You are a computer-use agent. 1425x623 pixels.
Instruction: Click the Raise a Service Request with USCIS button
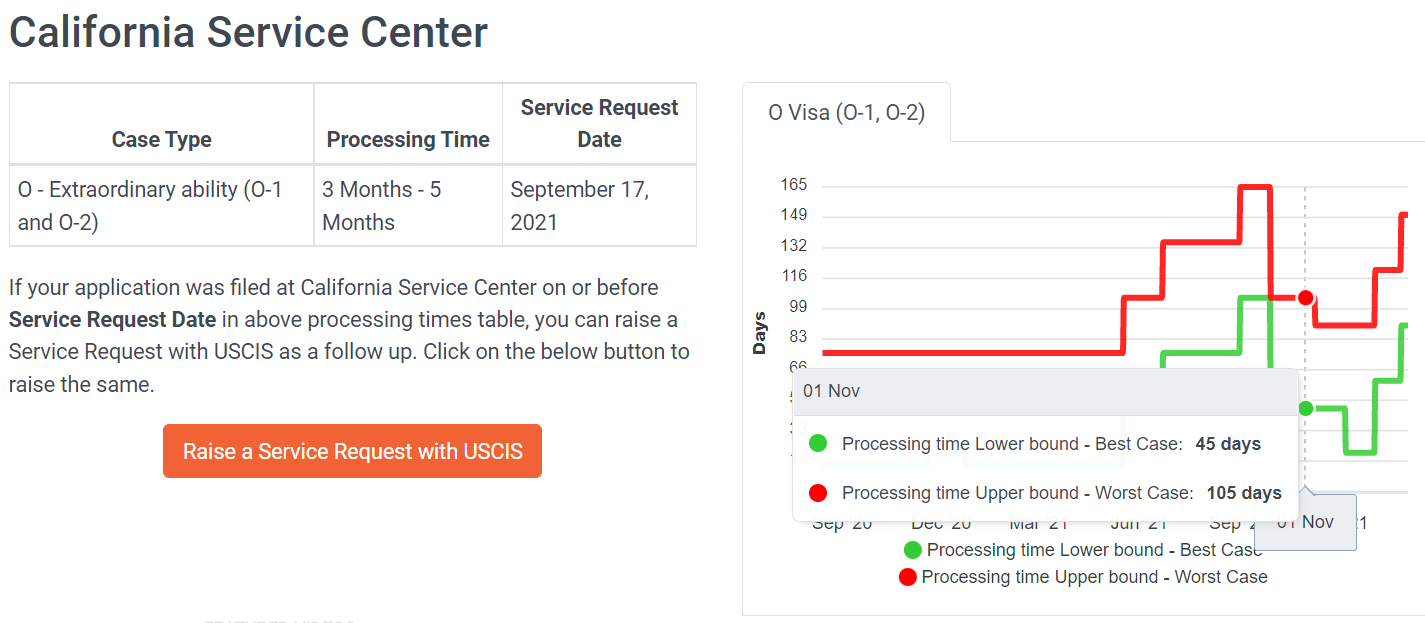point(352,451)
